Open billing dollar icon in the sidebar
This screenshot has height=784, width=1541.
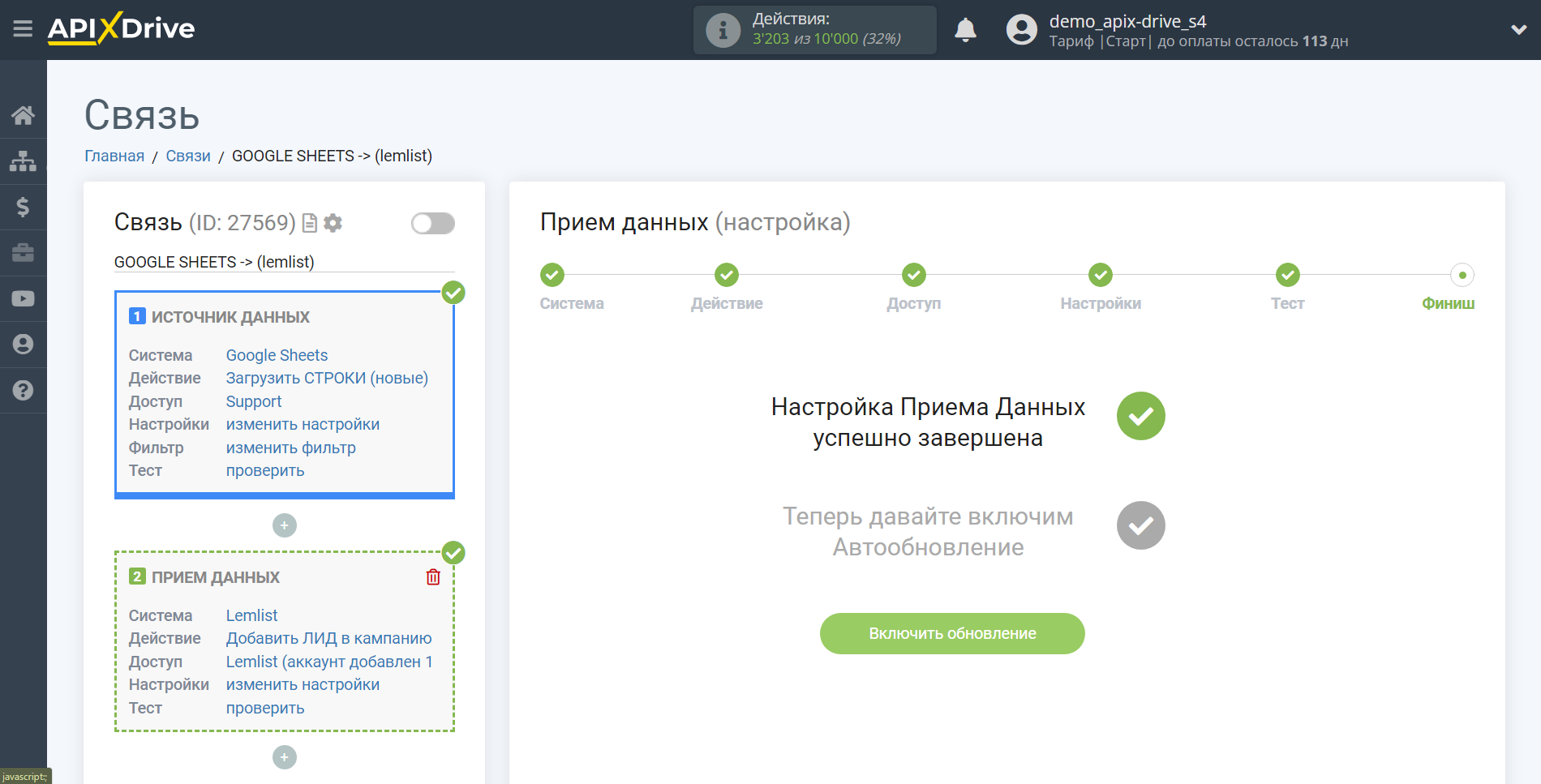point(23,207)
